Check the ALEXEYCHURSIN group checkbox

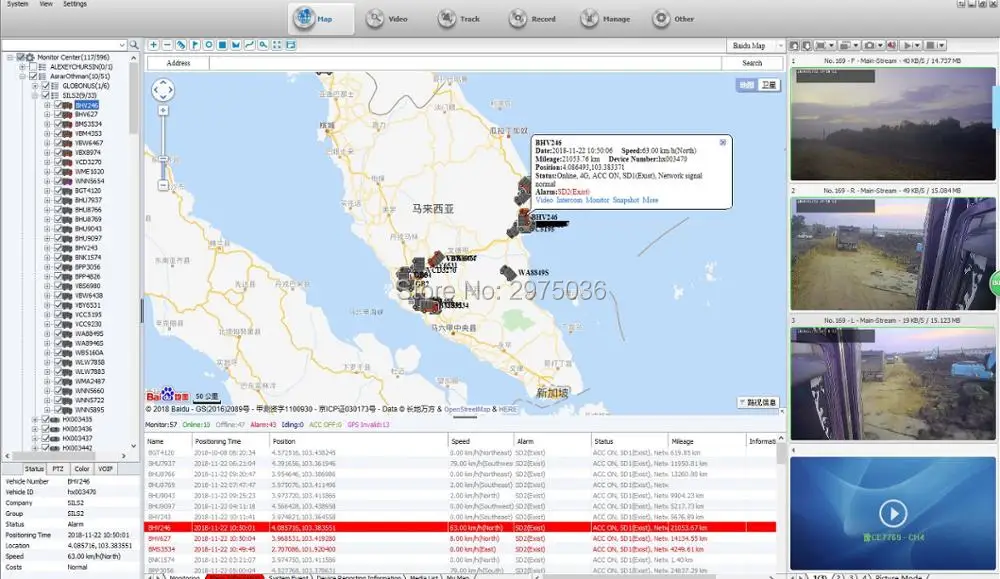(33, 67)
